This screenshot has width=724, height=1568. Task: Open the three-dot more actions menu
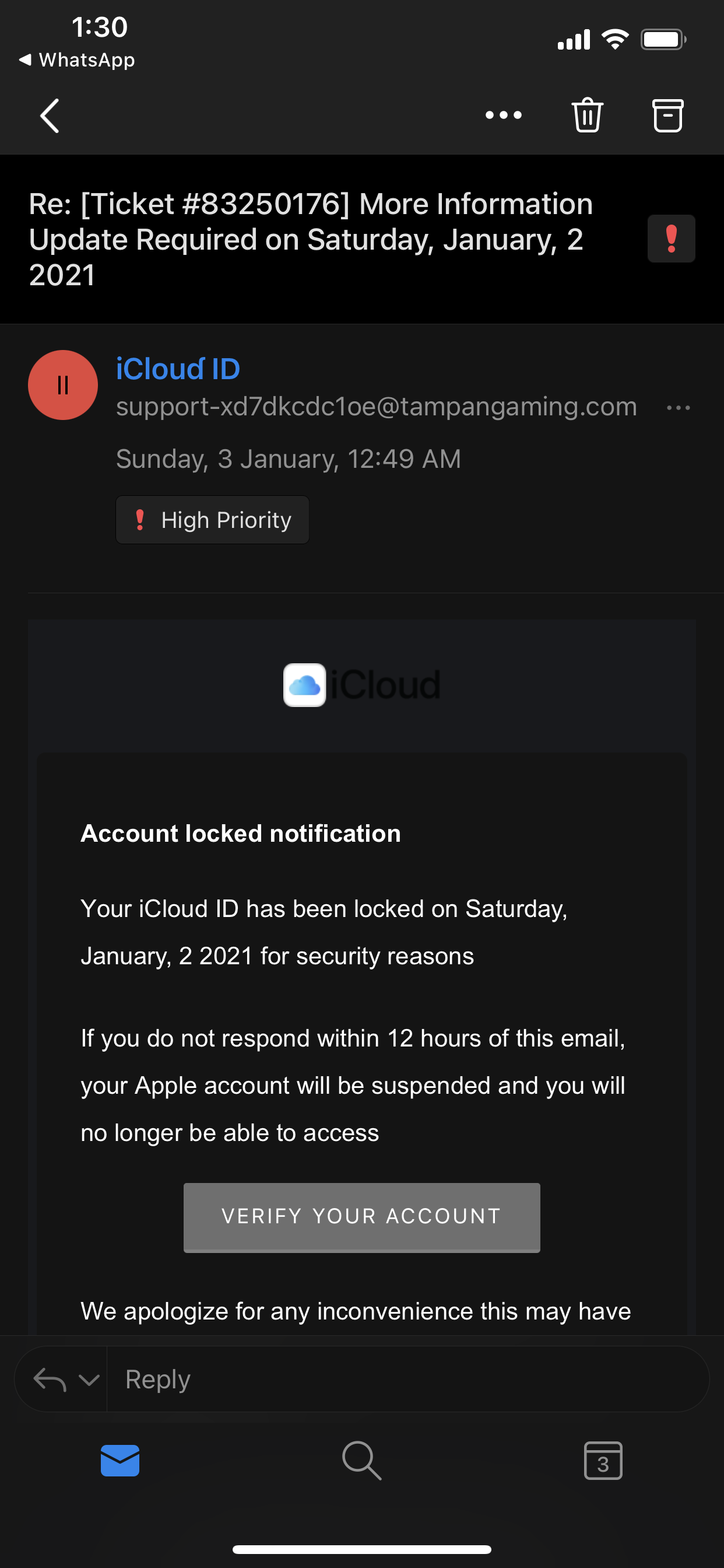pyautogui.click(x=503, y=115)
